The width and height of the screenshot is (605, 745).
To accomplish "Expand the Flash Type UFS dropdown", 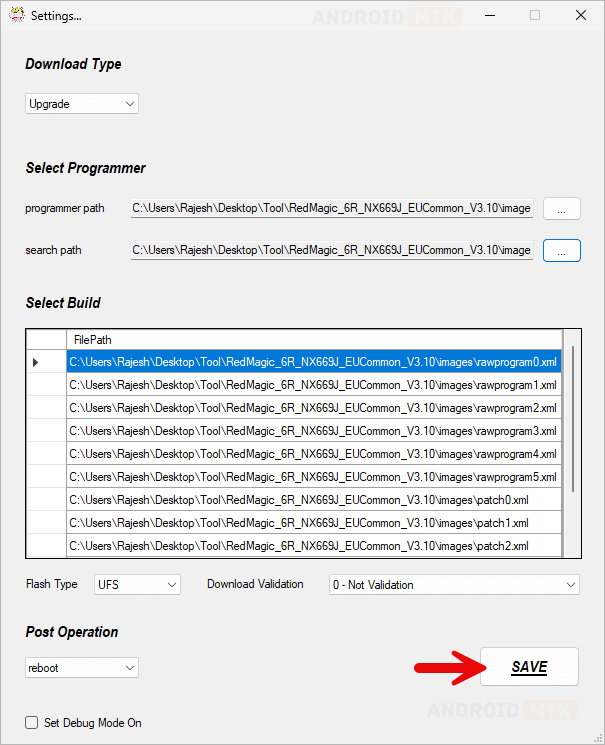I will click(137, 585).
